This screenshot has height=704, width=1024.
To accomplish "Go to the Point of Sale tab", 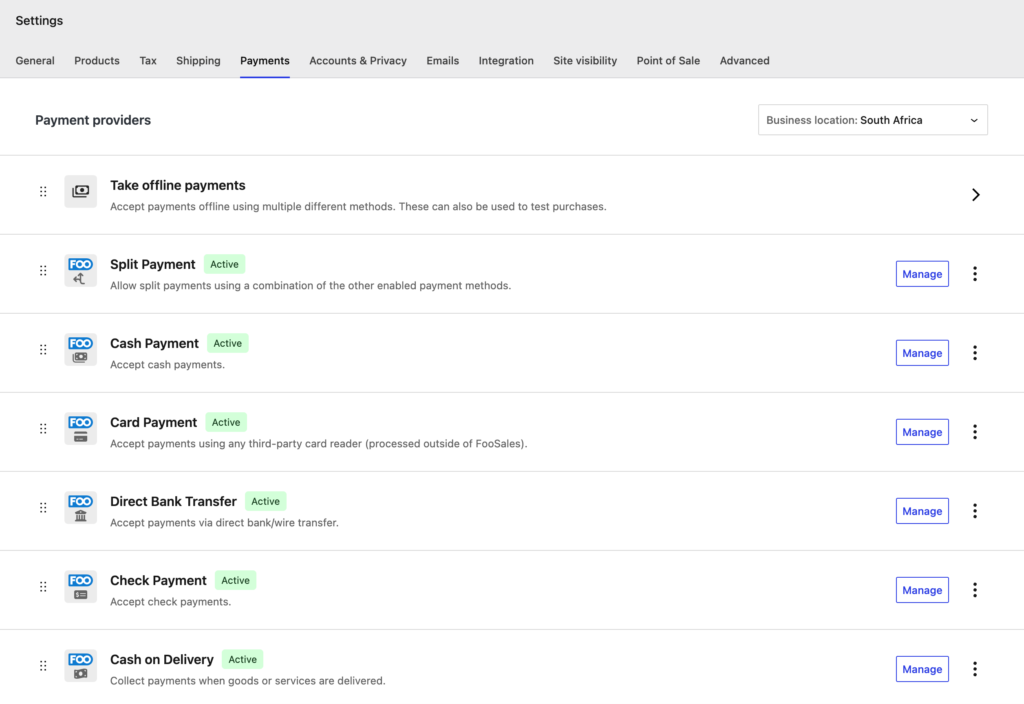I will click(668, 61).
